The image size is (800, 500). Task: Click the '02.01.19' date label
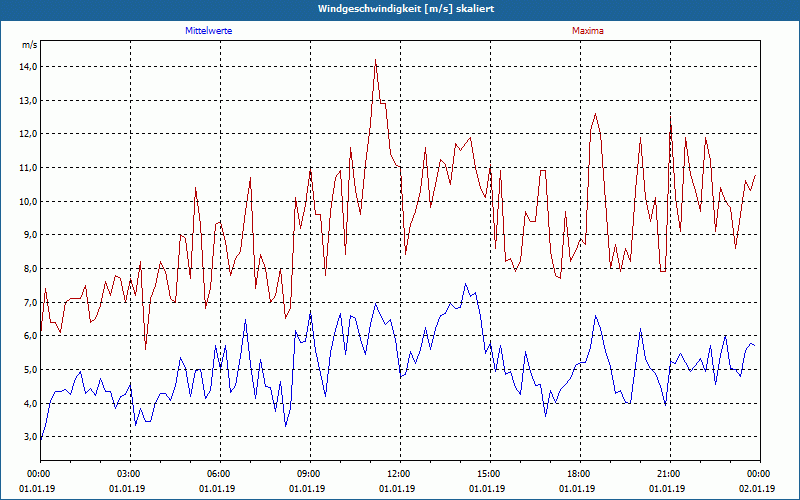click(x=757, y=489)
